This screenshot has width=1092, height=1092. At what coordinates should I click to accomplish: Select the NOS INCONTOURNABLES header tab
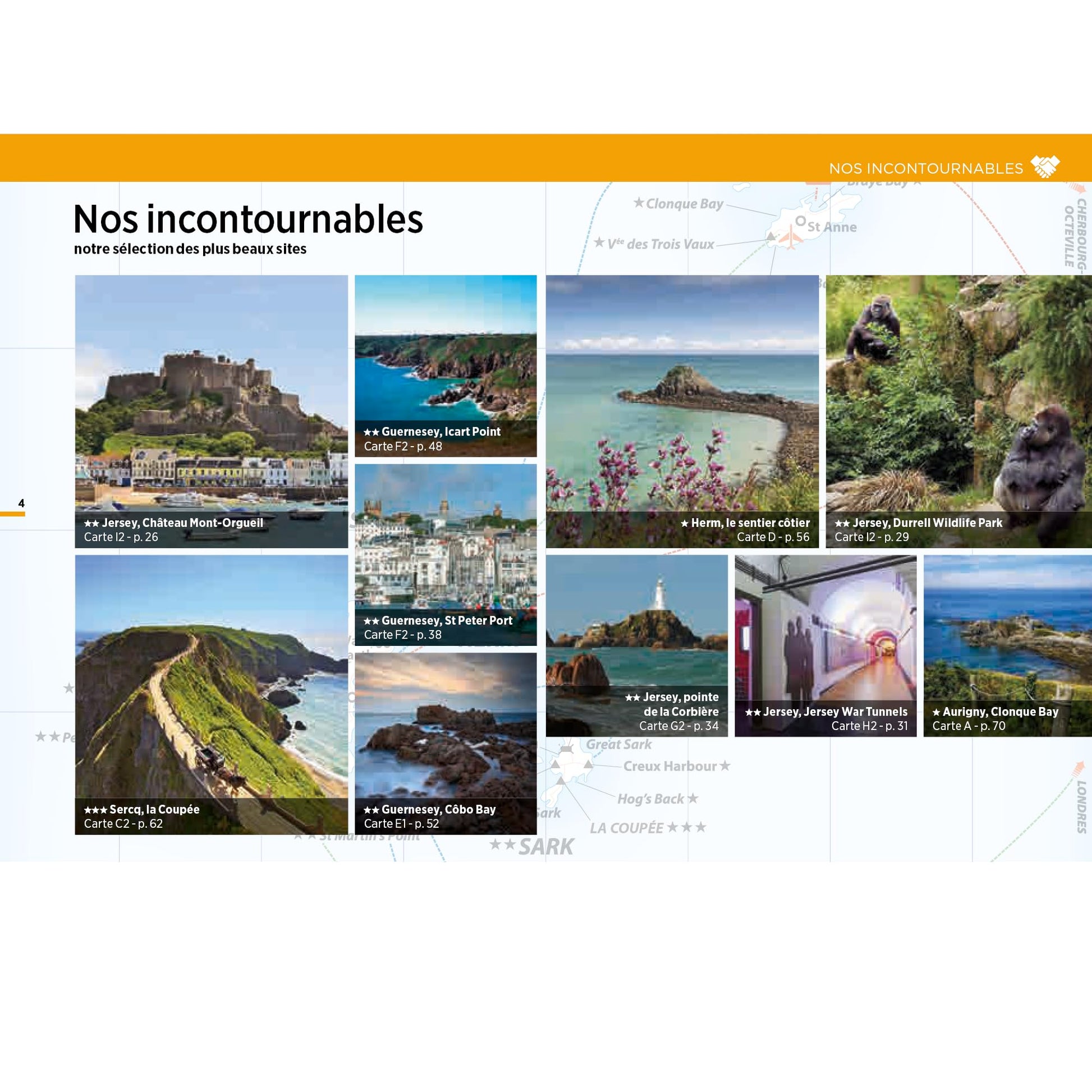click(x=927, y=167)
